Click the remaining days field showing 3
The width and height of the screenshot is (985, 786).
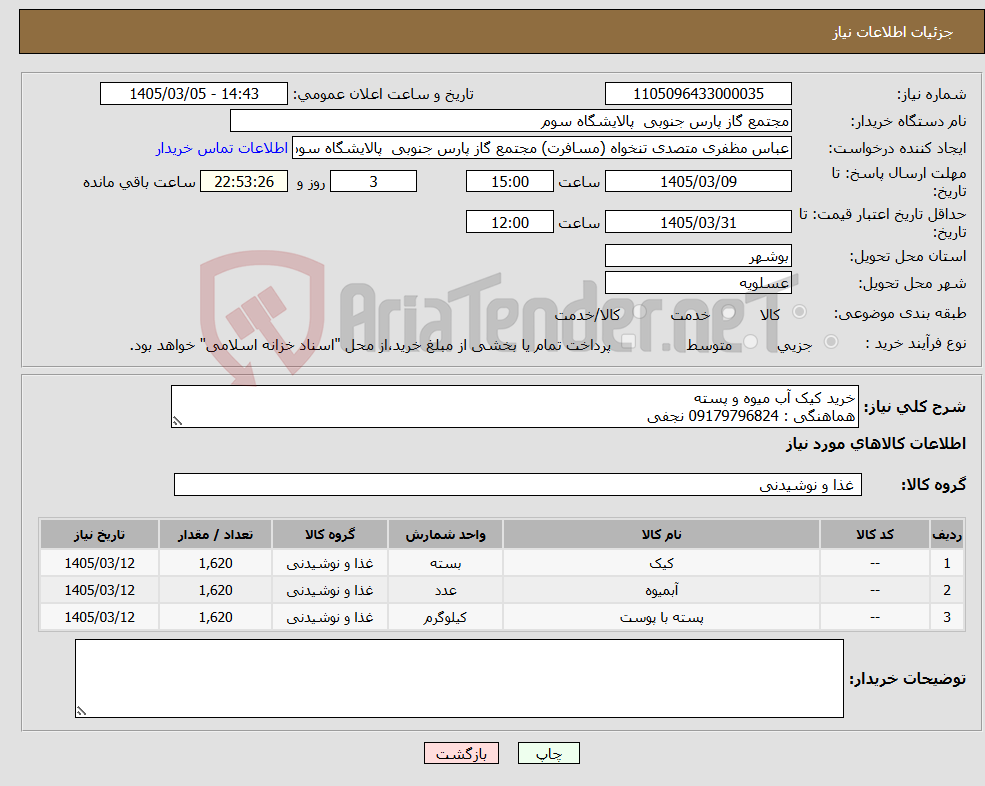[x=373, y=182]
